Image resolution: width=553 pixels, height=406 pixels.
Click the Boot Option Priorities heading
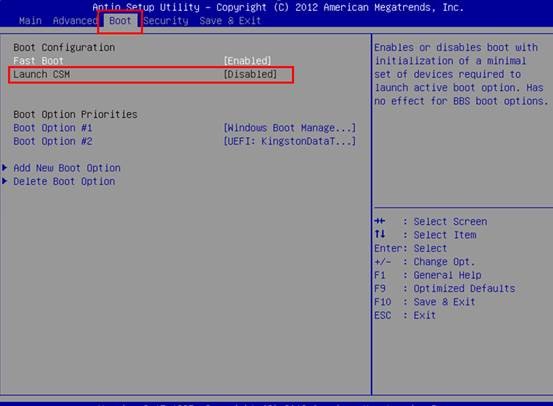tap(75, 114)
